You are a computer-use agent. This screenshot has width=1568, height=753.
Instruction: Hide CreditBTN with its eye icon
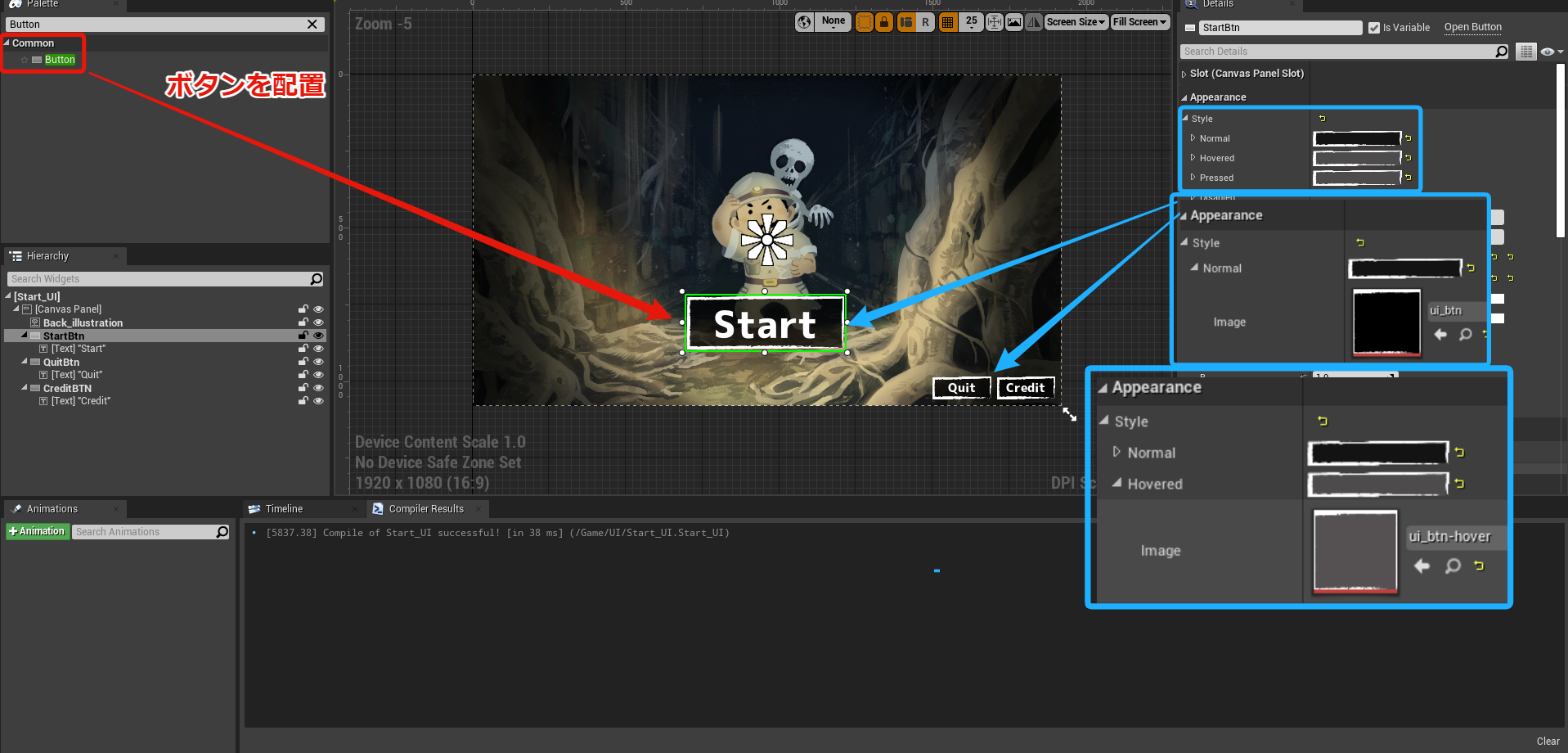pos(319,388)
